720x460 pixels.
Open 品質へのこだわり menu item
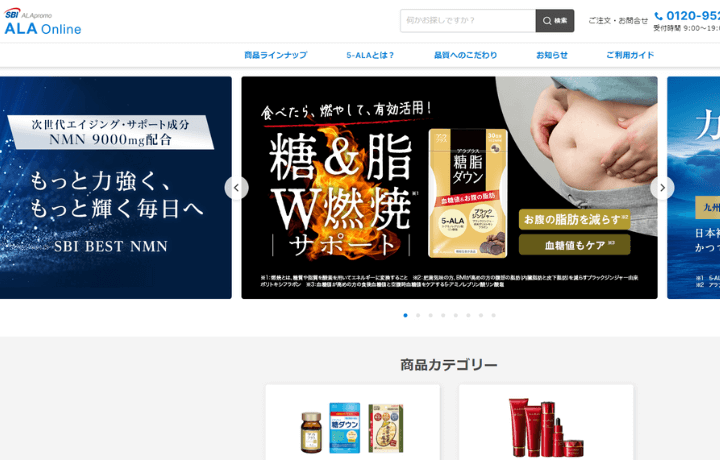tap(466, 55)
